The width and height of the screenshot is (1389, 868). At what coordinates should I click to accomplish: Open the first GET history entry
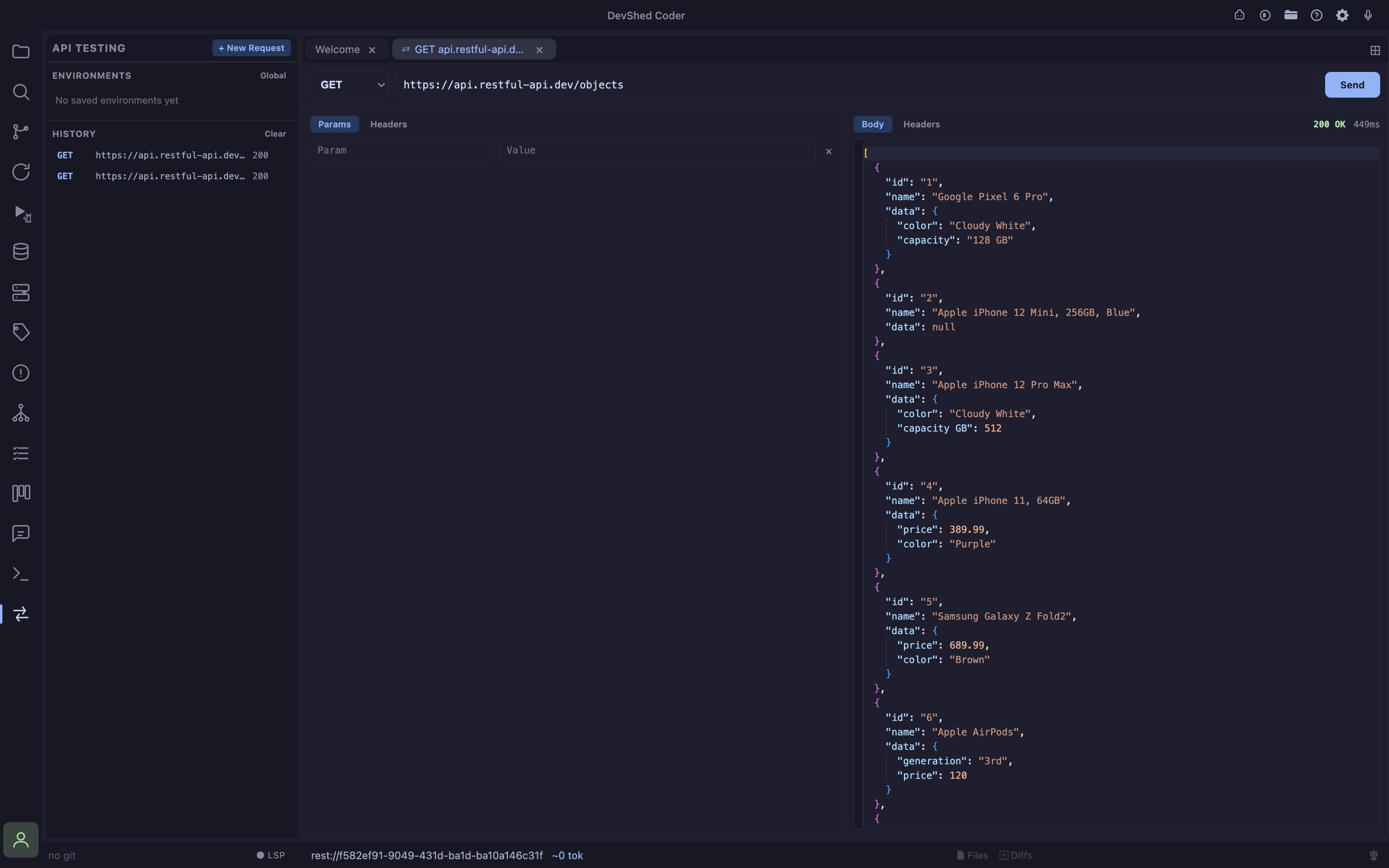(170, 155)
